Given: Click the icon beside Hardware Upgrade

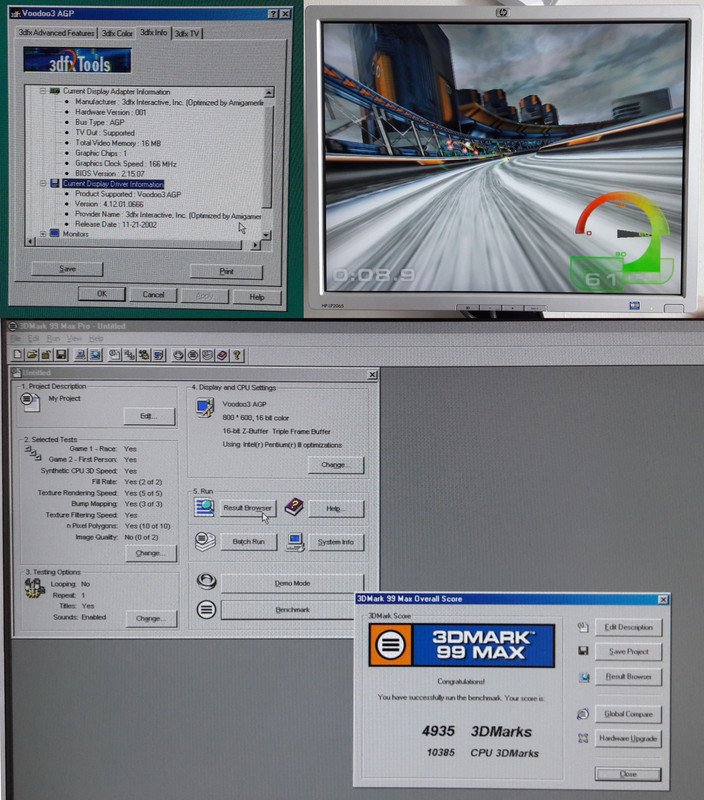Looking at the screenshot, I should (583, 738).
